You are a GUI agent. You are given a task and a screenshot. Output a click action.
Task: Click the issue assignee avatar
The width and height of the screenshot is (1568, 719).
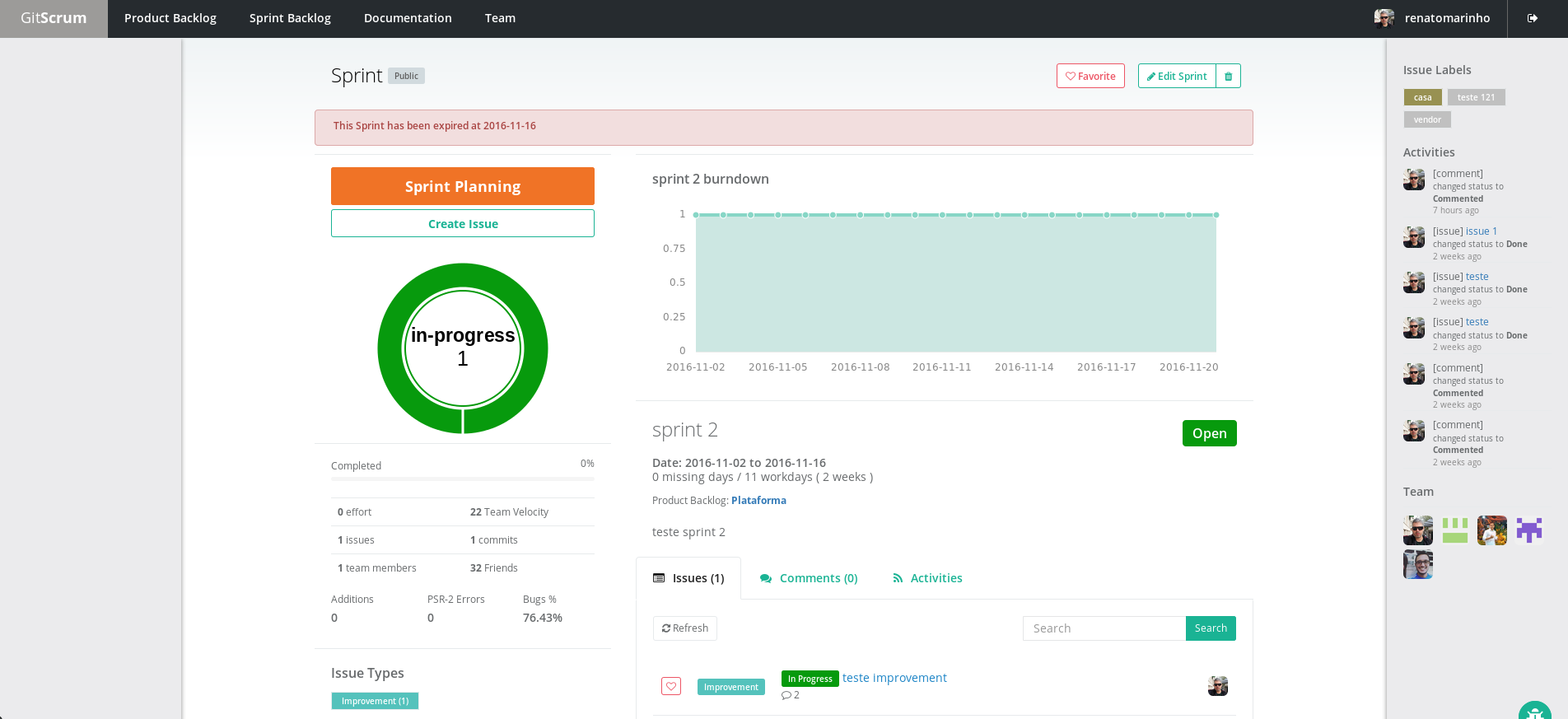click(x=1218, y=686)
